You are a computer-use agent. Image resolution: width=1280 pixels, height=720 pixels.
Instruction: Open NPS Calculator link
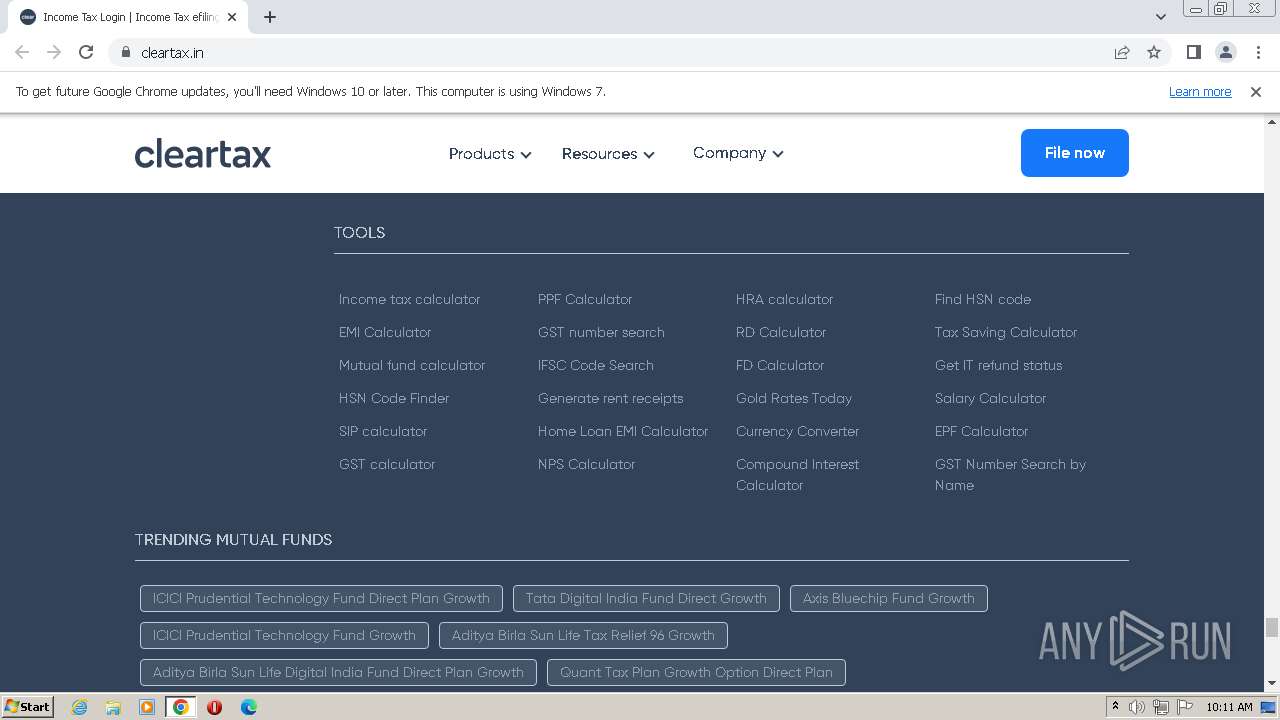(587, 464)
